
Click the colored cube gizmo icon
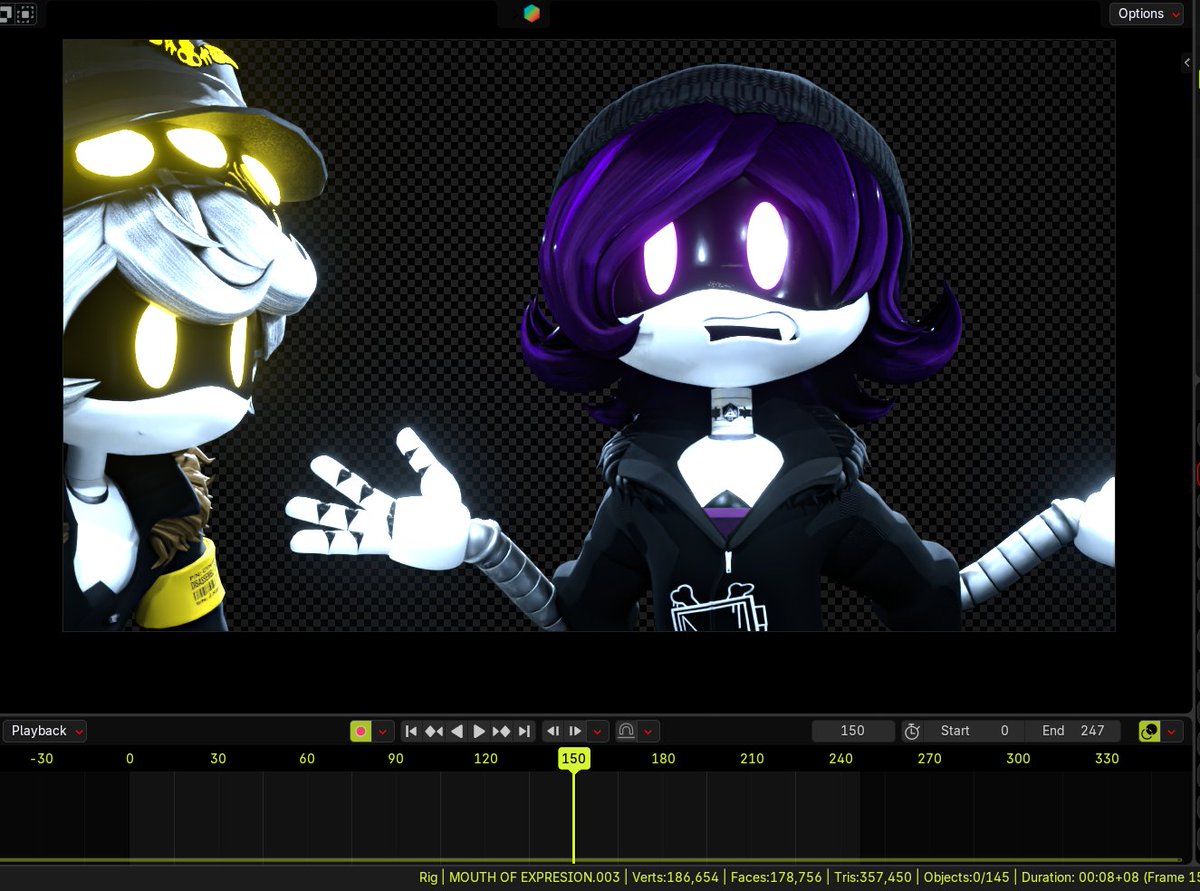pos(532,13)
